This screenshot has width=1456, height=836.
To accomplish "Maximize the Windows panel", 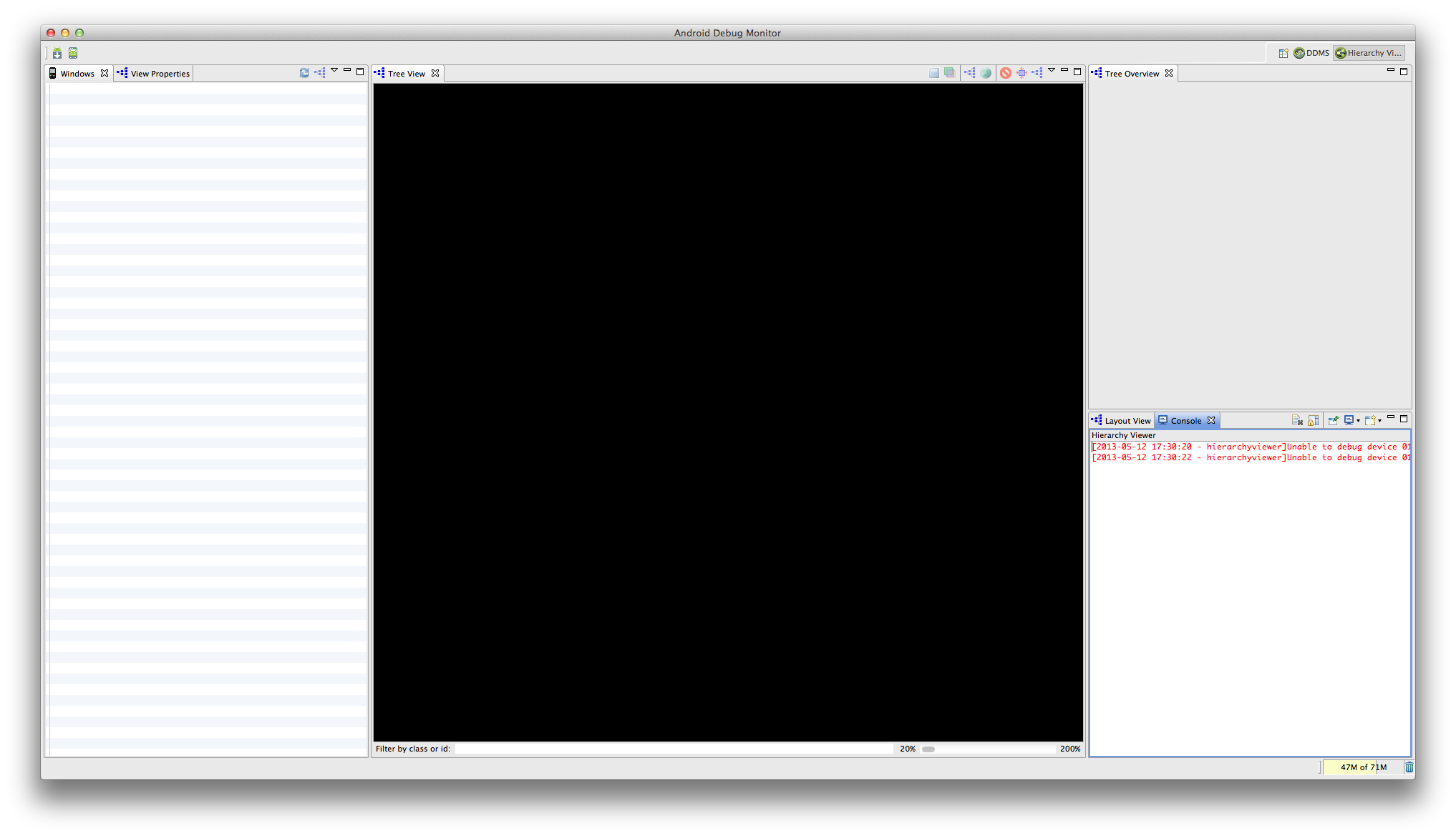I will [360, 72].
